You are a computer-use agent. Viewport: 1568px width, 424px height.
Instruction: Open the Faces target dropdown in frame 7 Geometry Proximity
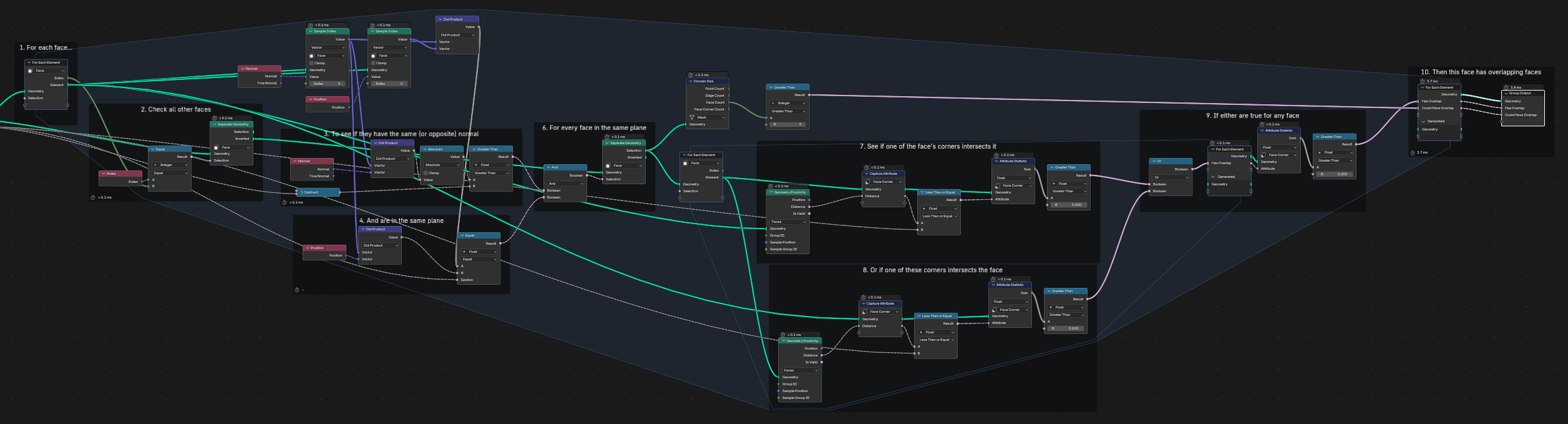(x=787, y=222)
